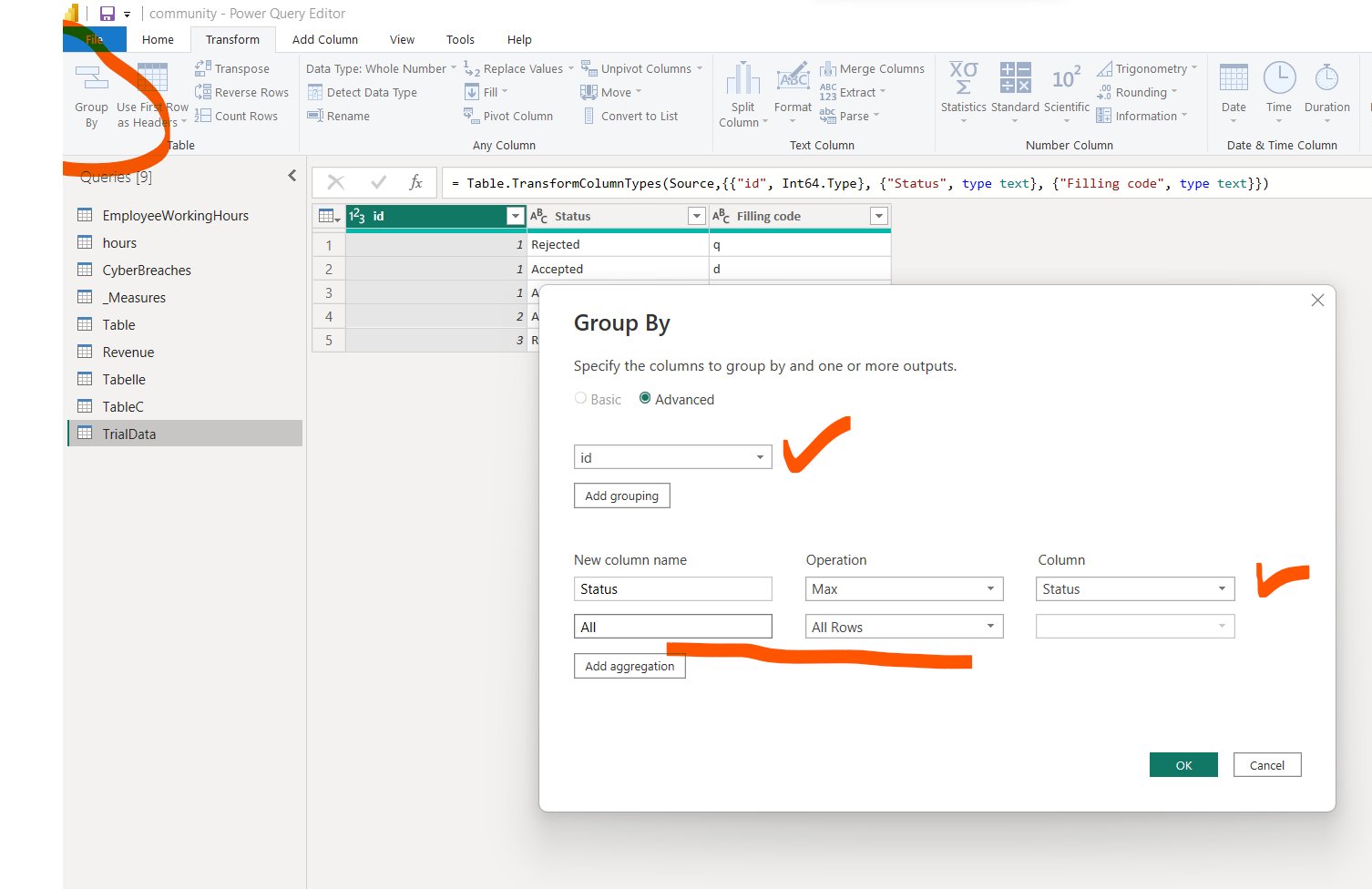
Task: Open the Status column header filter
Action: point(696,216)
